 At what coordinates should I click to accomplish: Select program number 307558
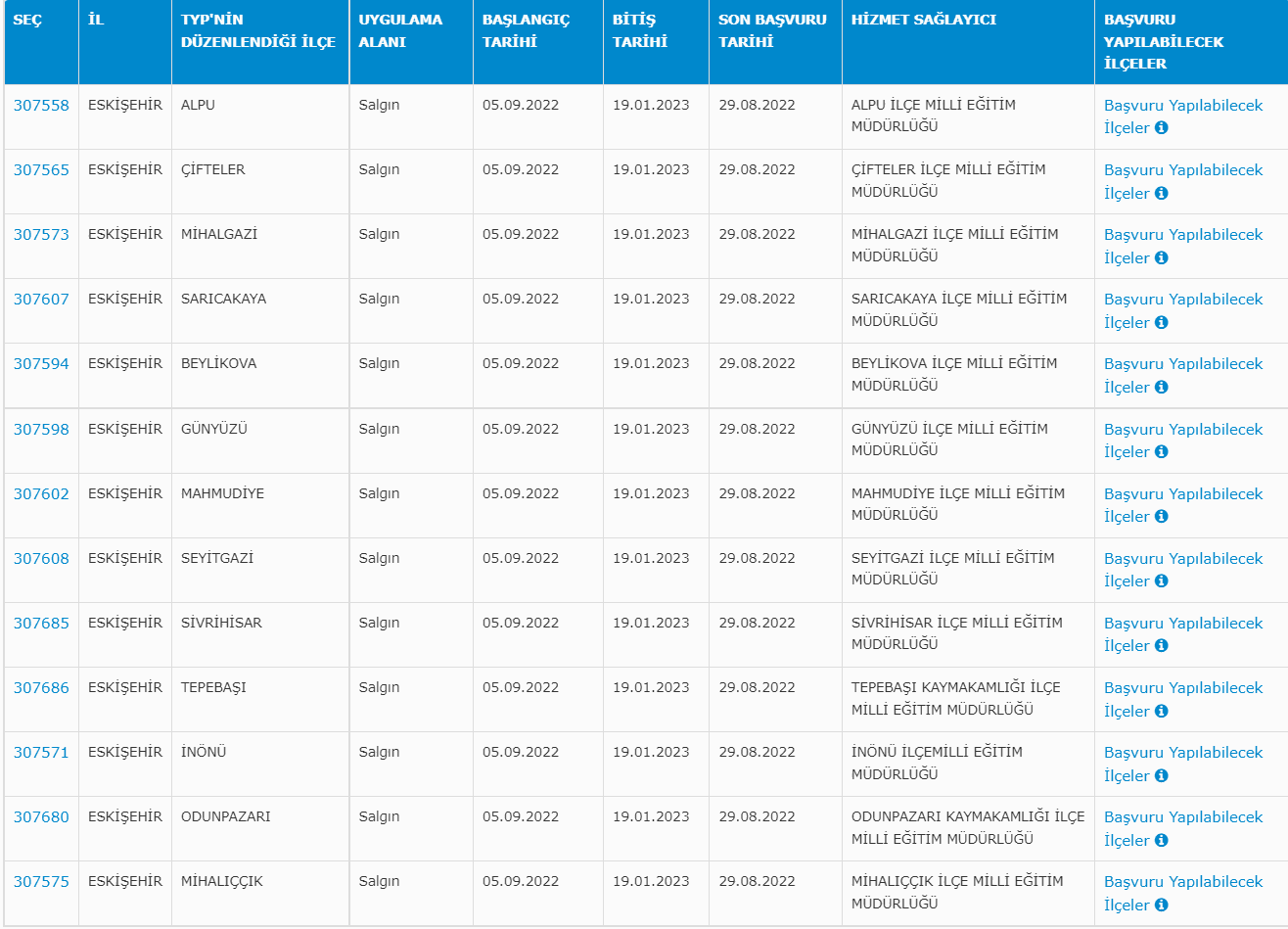[41, 106]
